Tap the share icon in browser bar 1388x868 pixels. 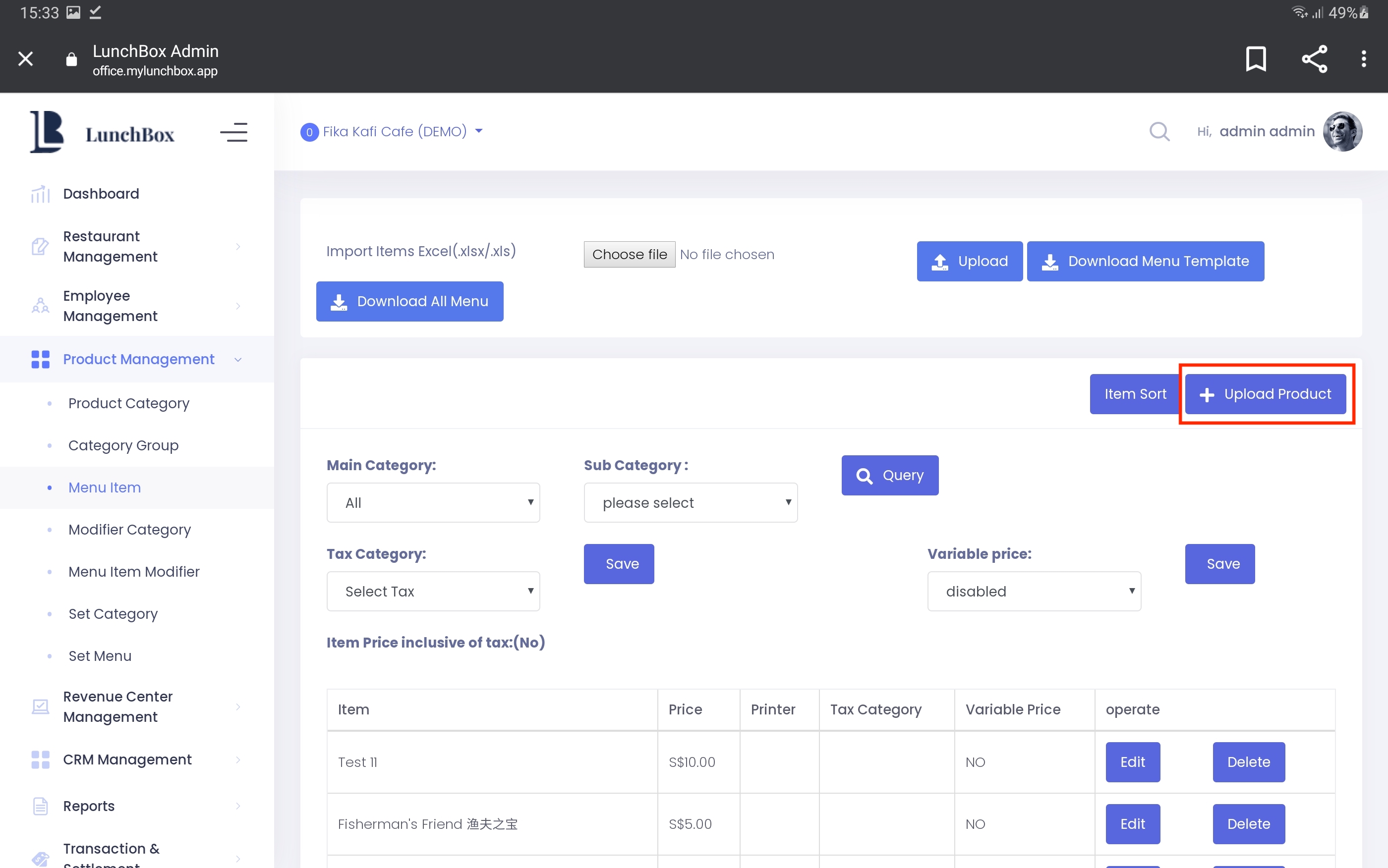(1314, 58)
